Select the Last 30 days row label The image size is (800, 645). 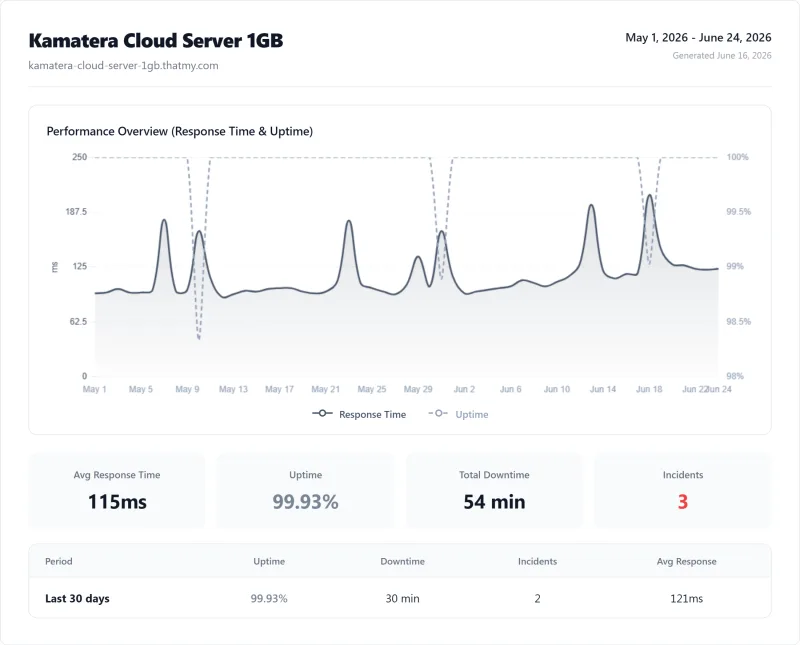tap(77, 598)
